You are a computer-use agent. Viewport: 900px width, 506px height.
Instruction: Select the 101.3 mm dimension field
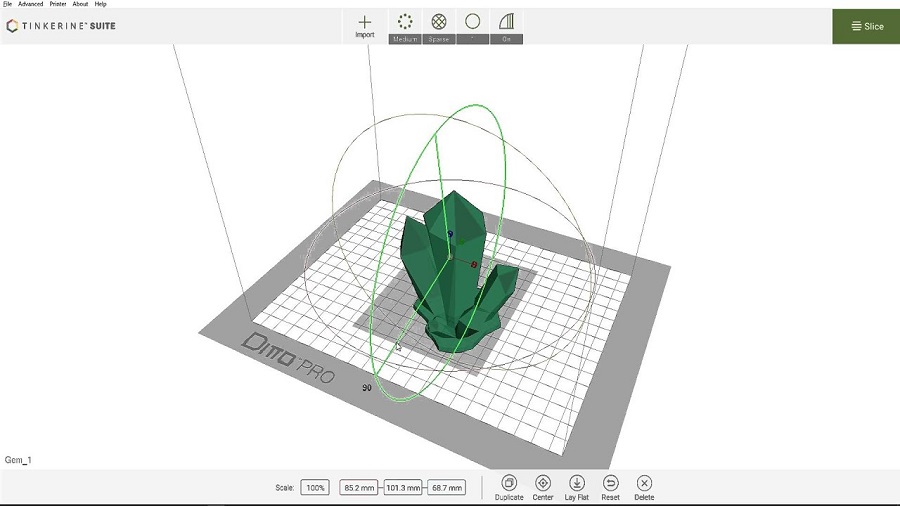click(x=403, y=488)
